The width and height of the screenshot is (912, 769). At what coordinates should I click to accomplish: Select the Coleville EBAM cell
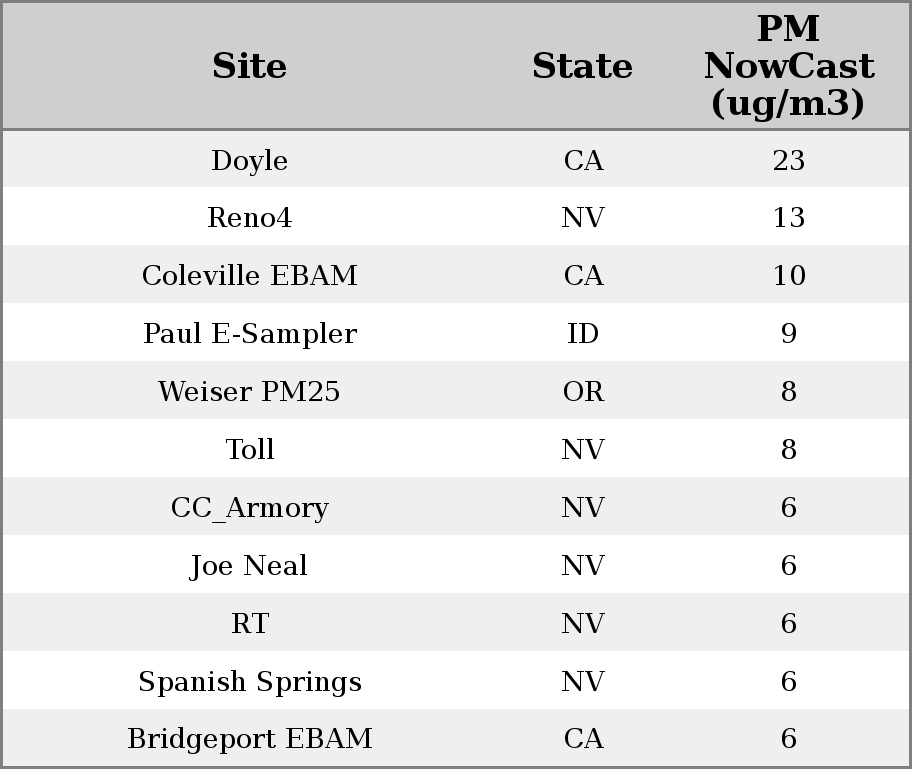pyautogui.click(x=250, y=276)
